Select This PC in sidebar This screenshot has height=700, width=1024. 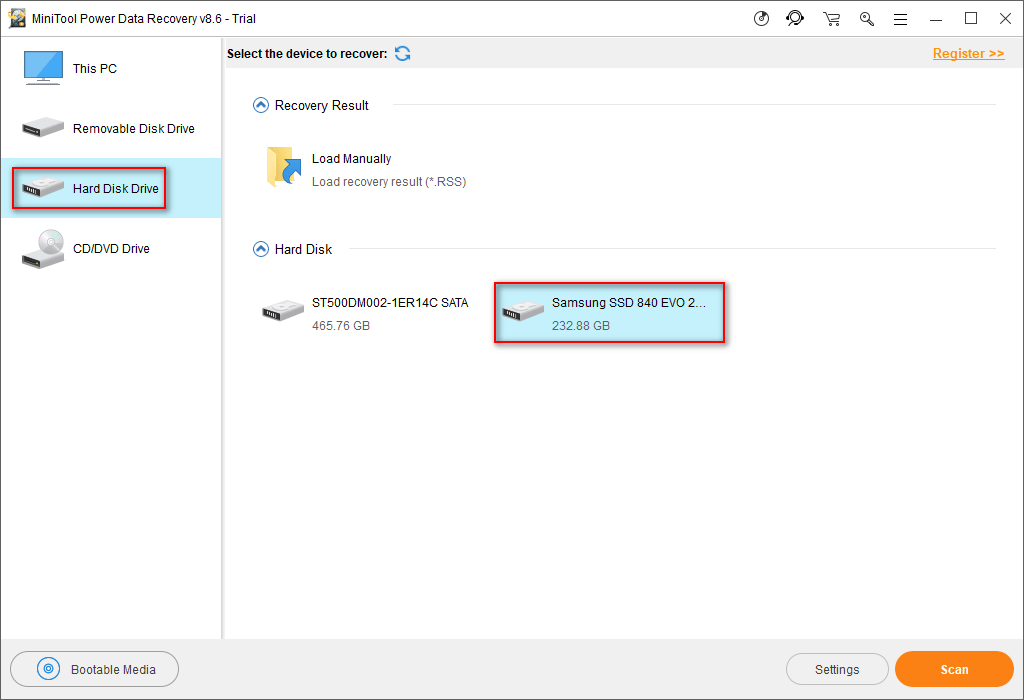[94, 69]
